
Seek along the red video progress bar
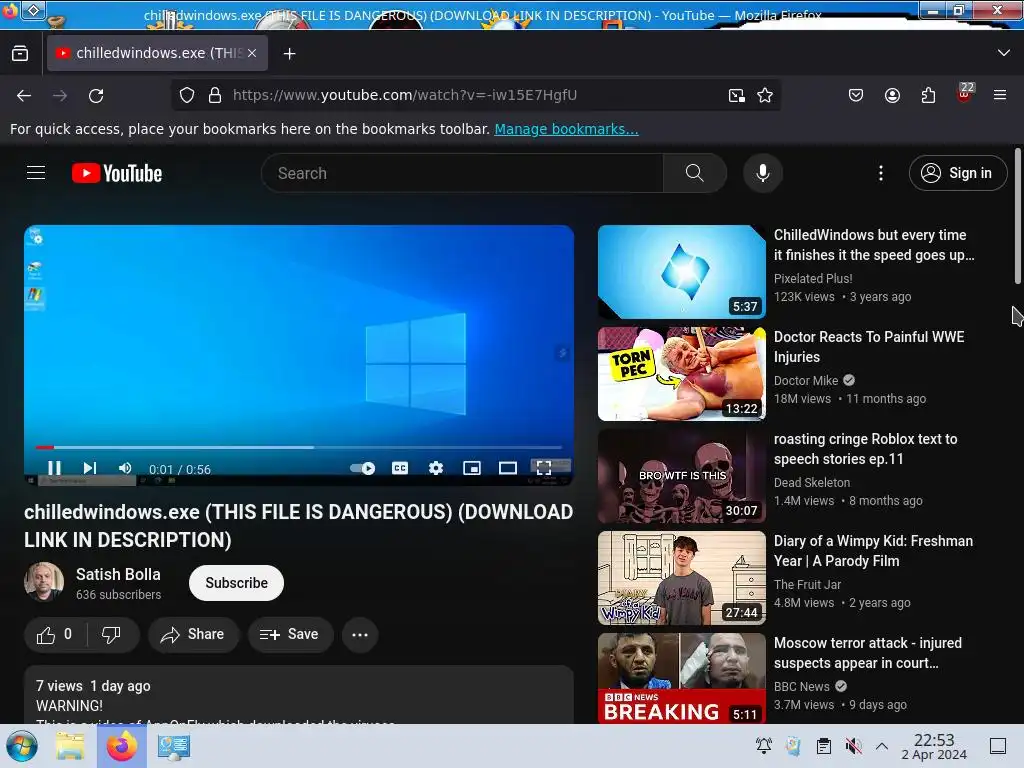click(298, 447)
